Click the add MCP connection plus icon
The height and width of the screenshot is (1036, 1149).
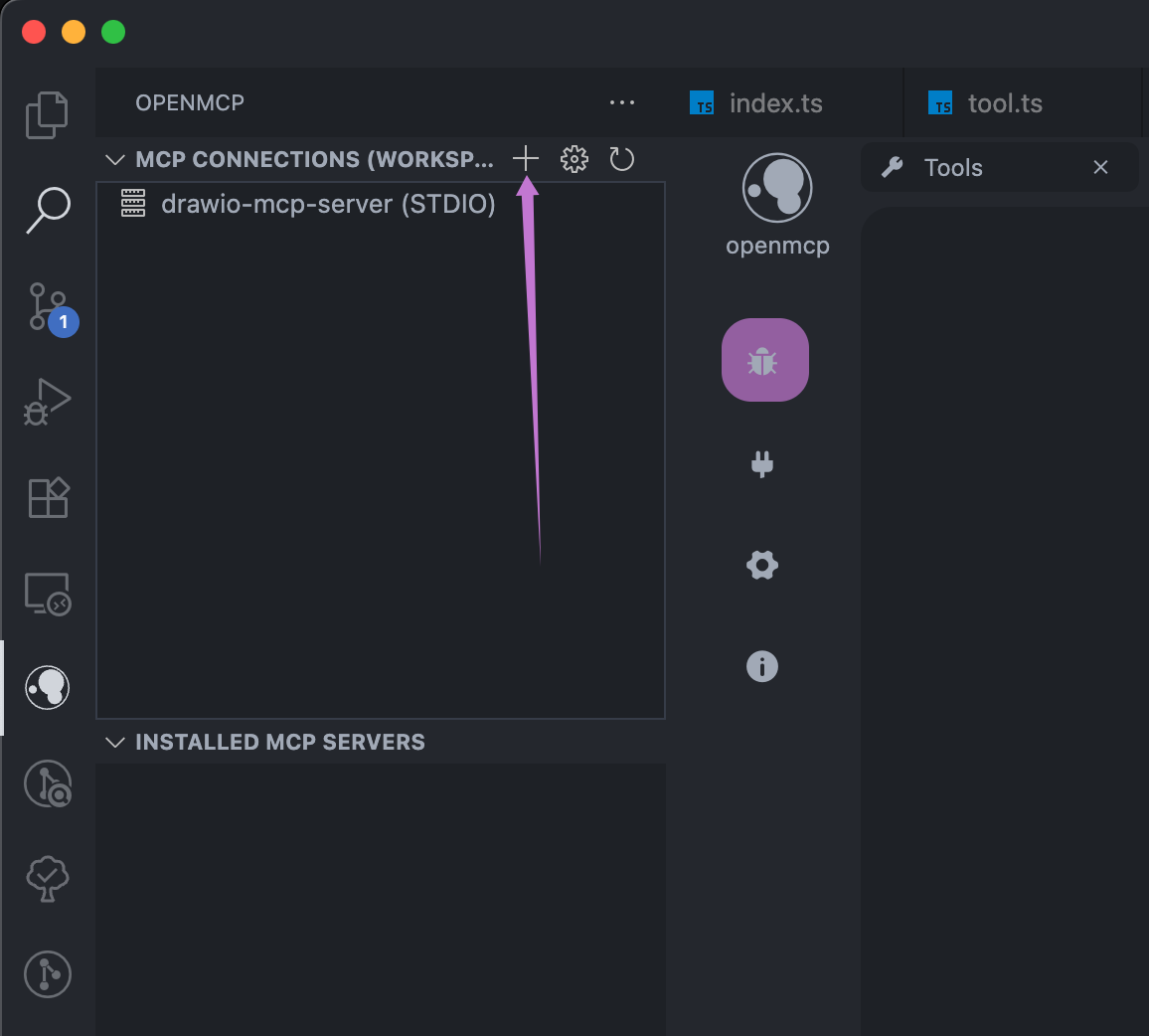pyautogui.click(x=526, y=159)
